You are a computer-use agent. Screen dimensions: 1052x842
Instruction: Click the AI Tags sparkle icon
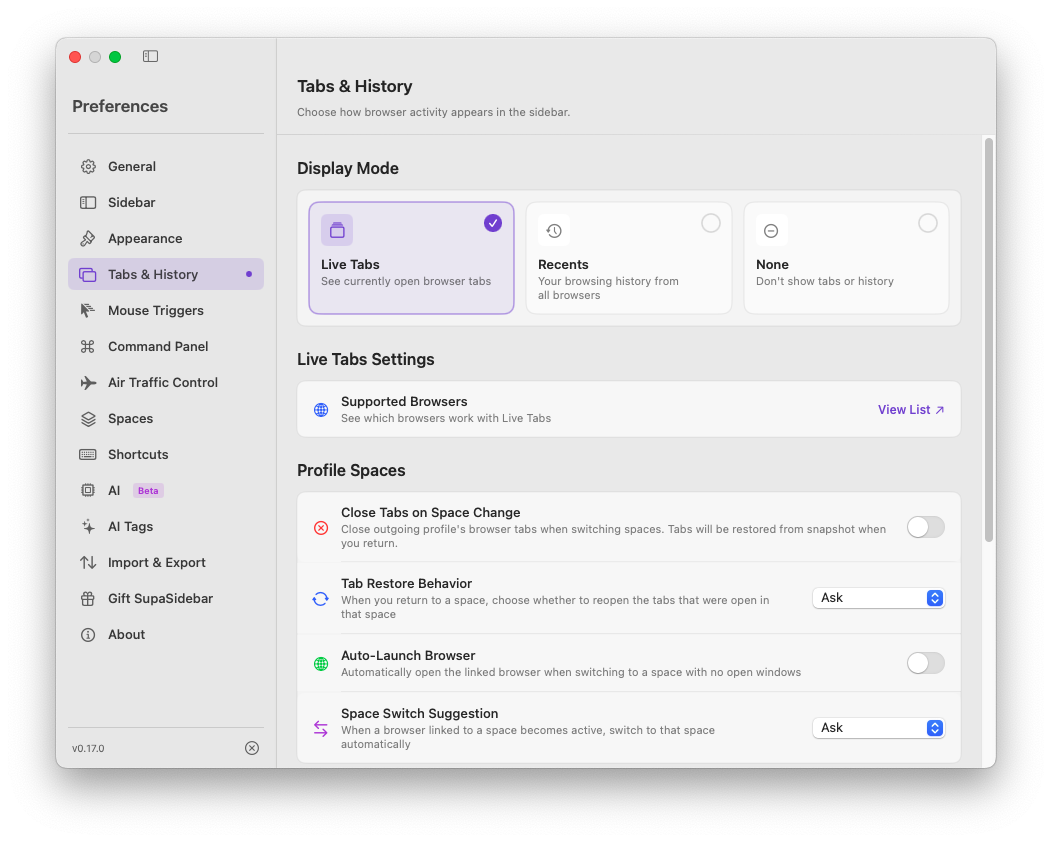coord(88,527)
